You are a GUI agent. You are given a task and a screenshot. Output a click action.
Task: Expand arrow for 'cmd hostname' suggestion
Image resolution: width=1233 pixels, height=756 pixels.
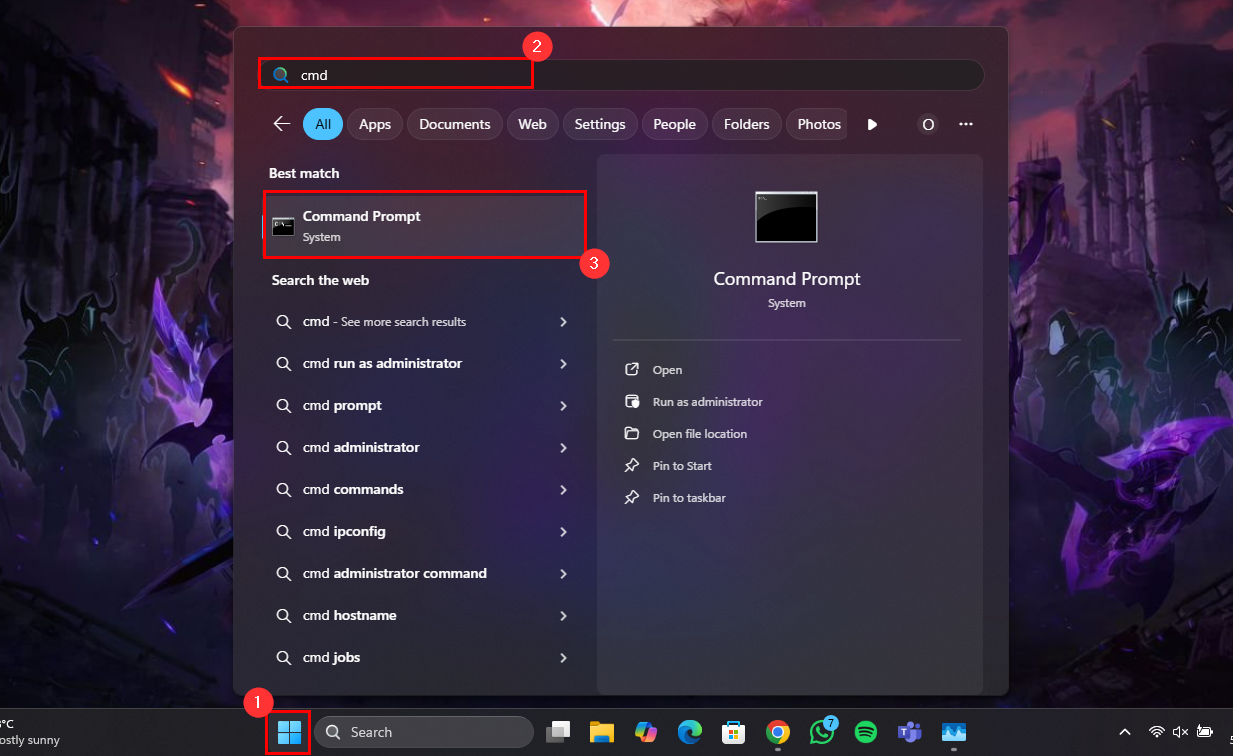point(563,616)
